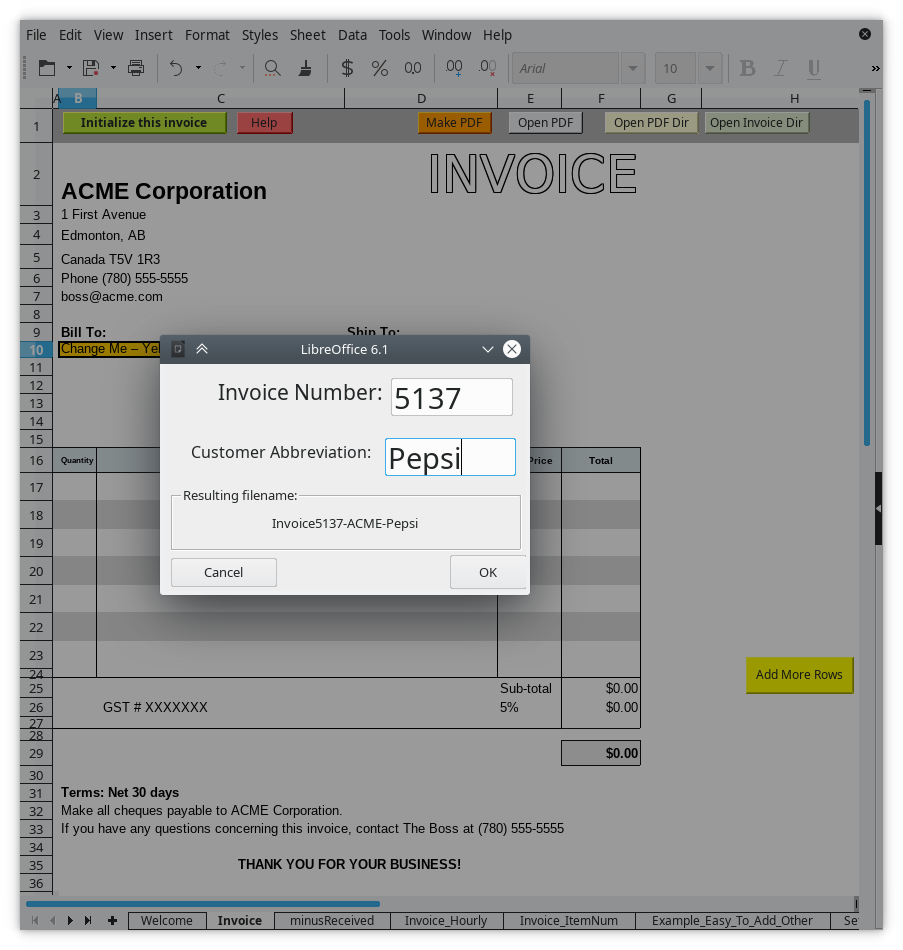Click the Save document toolbar icon

click(x=91, y=68)
